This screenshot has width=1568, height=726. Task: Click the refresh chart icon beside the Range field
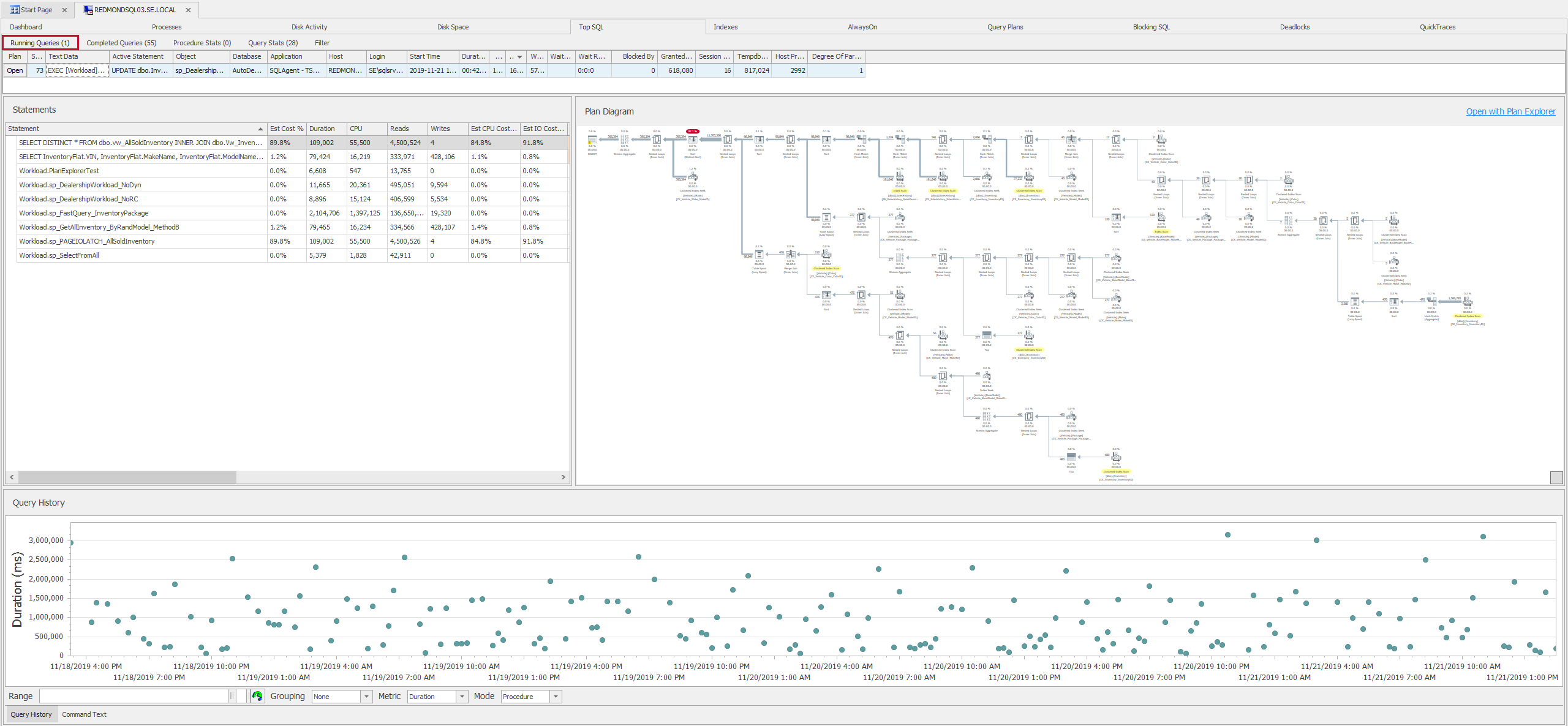tap(258, 696)
